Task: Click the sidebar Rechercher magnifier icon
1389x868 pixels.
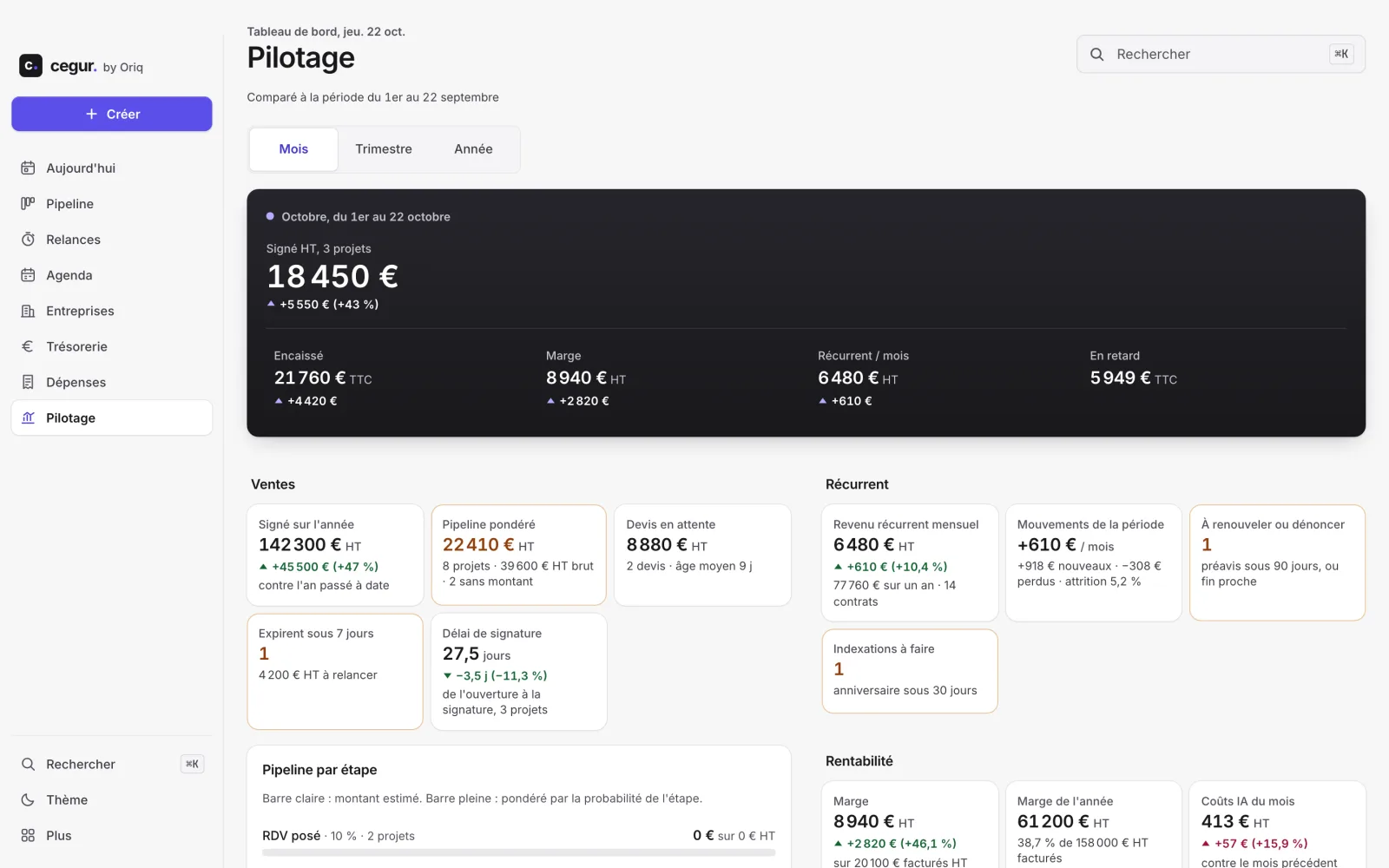Action: pyautogui.click(x=28, y=764)
